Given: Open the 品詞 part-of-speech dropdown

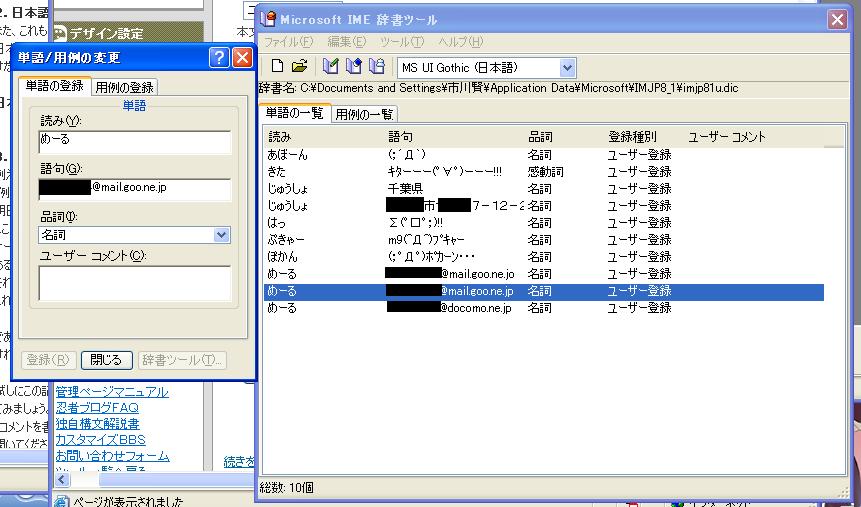Looking at the screenshot, I should point(221,235).
